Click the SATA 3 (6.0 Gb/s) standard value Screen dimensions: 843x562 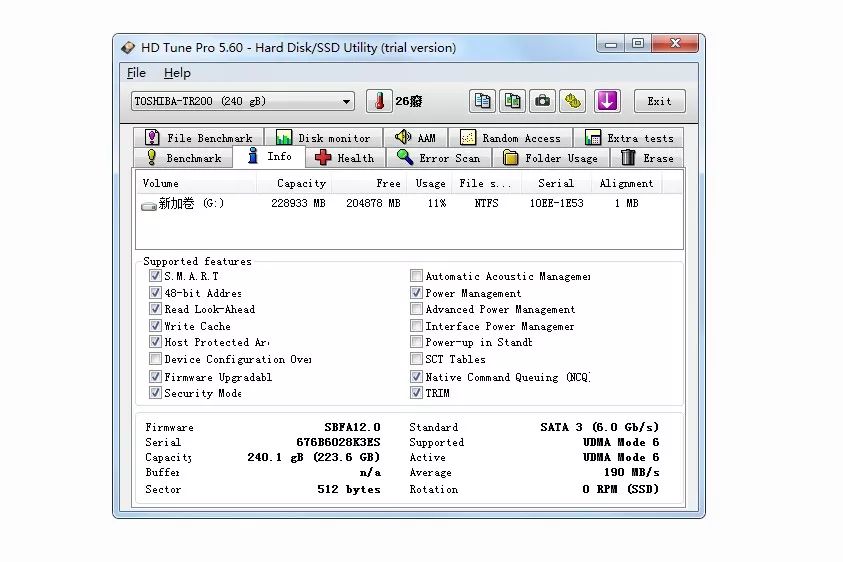point(599,427)
